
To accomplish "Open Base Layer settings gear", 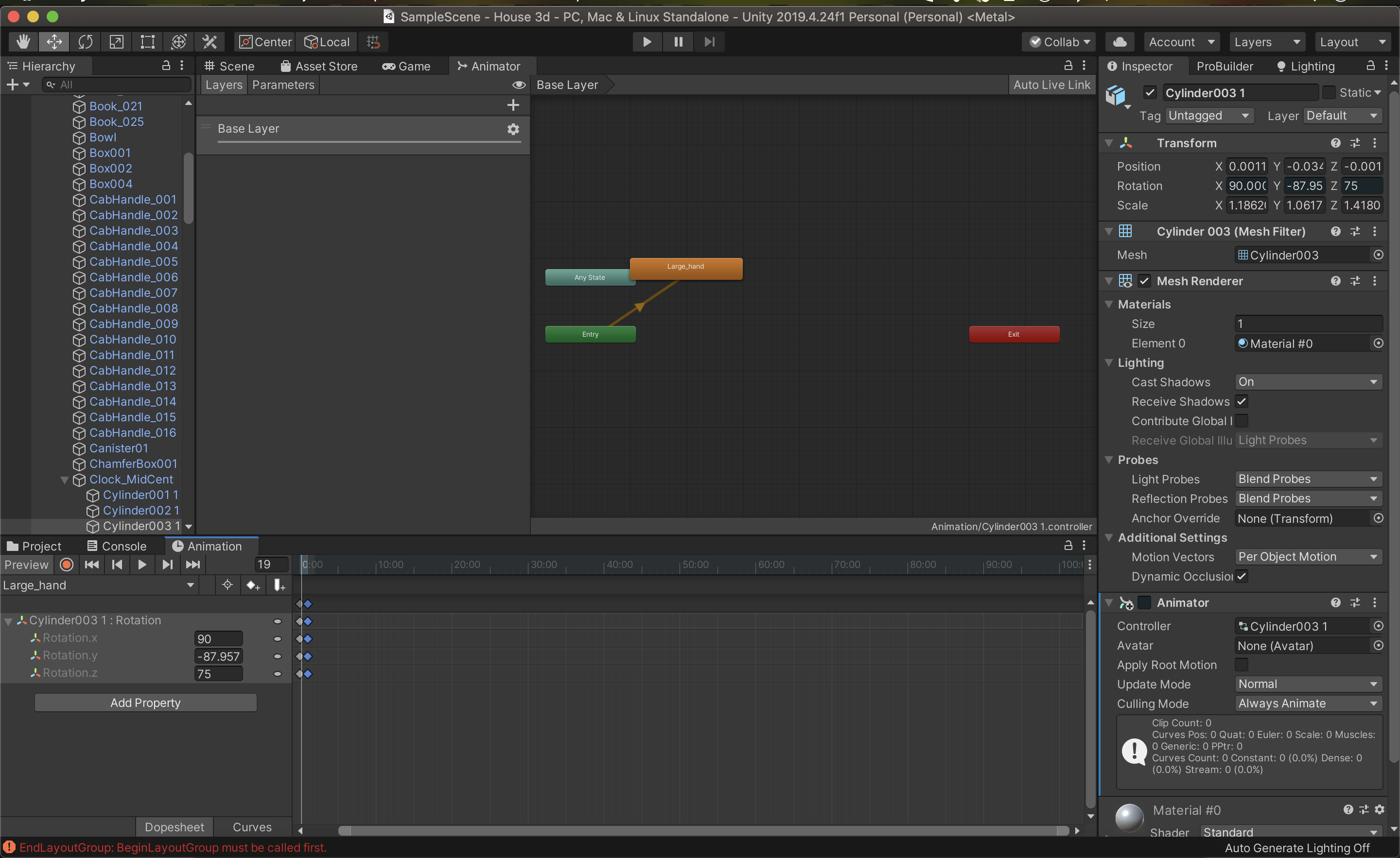I will pyautogui.click(x=513, y=129).
